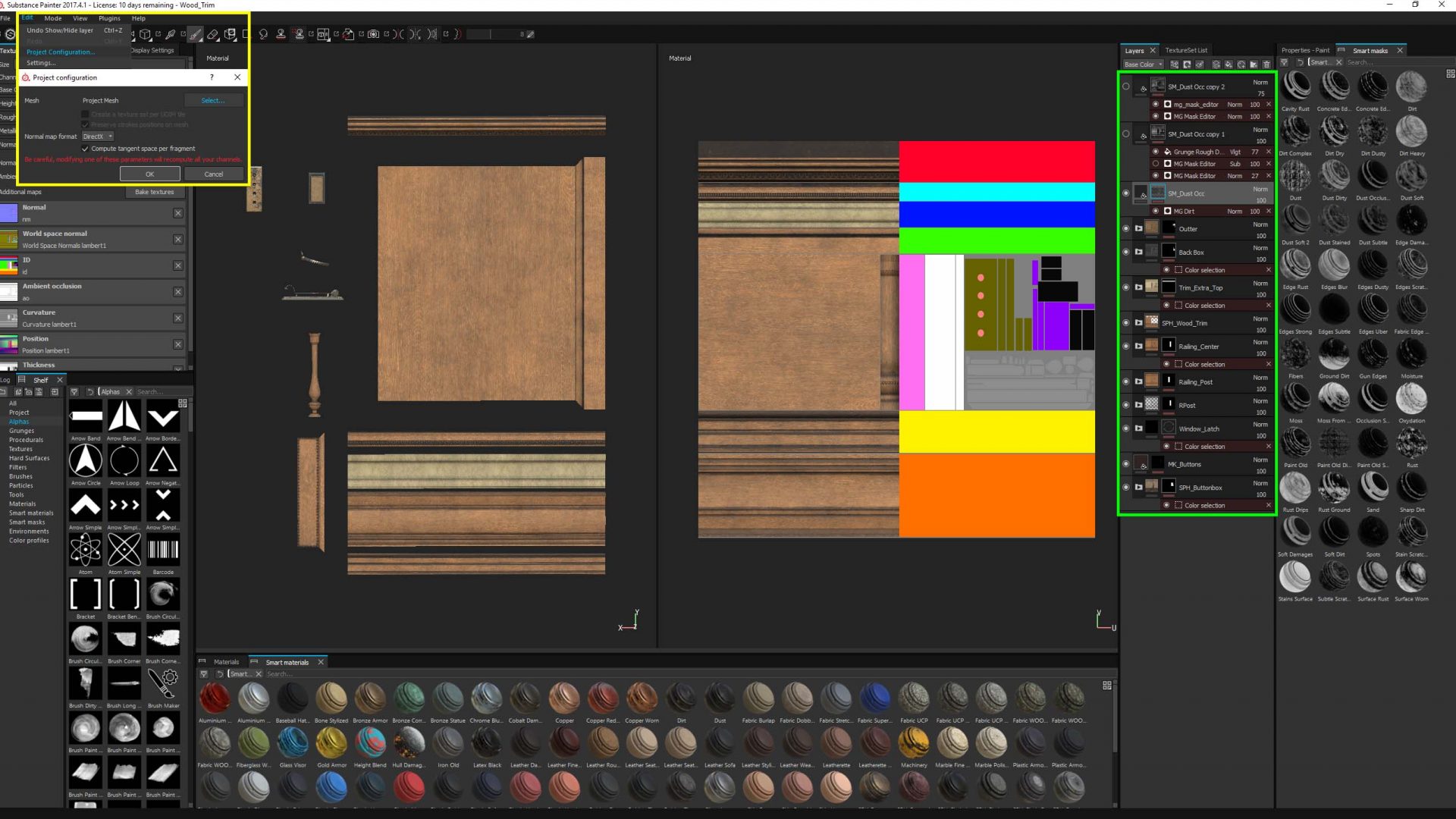Close the Project configuration dialog with X
This screenshot has height=819, width=1456.
(x=237, y=77)
